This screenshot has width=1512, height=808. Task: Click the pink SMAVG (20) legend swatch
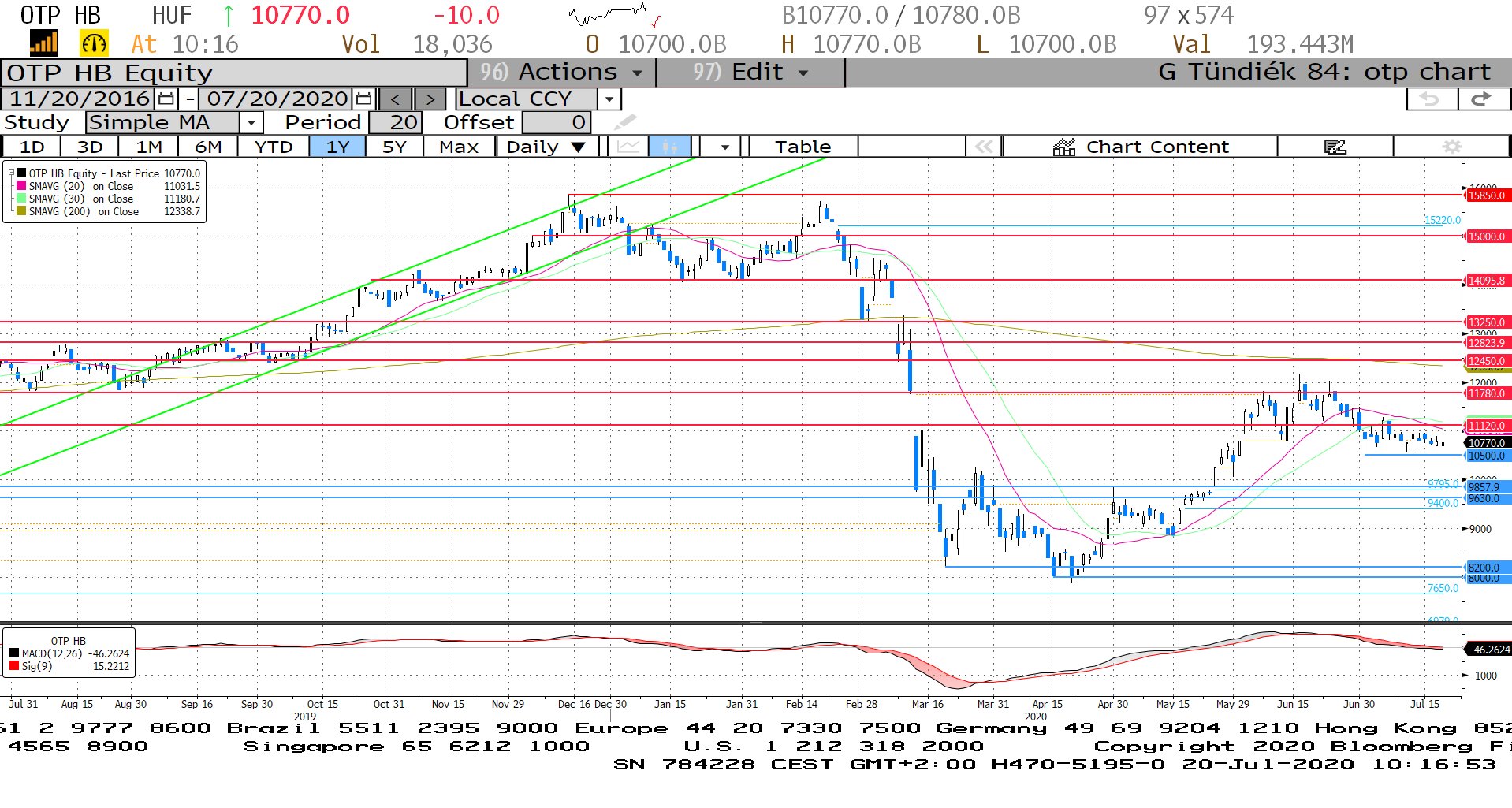point(21,186)
